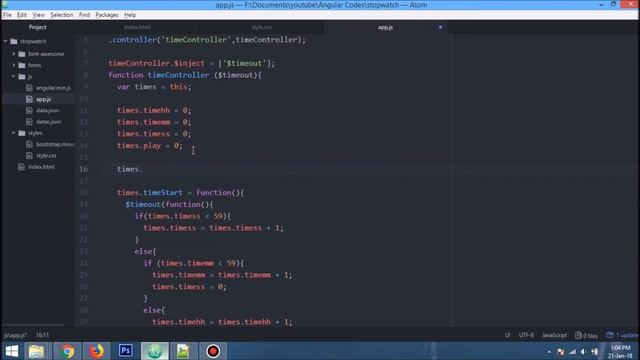Switch to the style.css tab
Screen dimensions: 640x360
pos(262,27)
